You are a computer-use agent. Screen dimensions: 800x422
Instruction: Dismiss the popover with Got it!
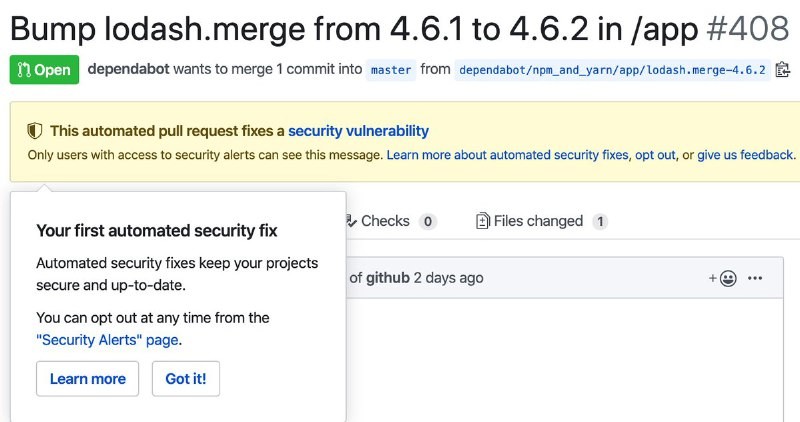[x=185, y=379]
